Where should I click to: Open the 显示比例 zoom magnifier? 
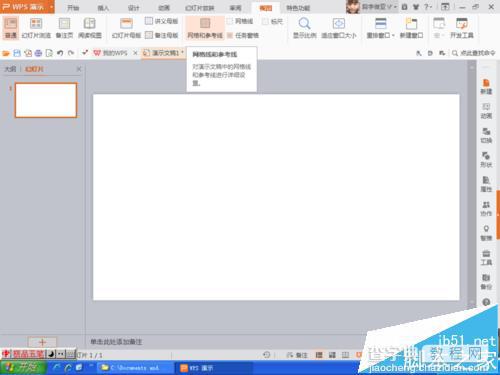(304, 28)
